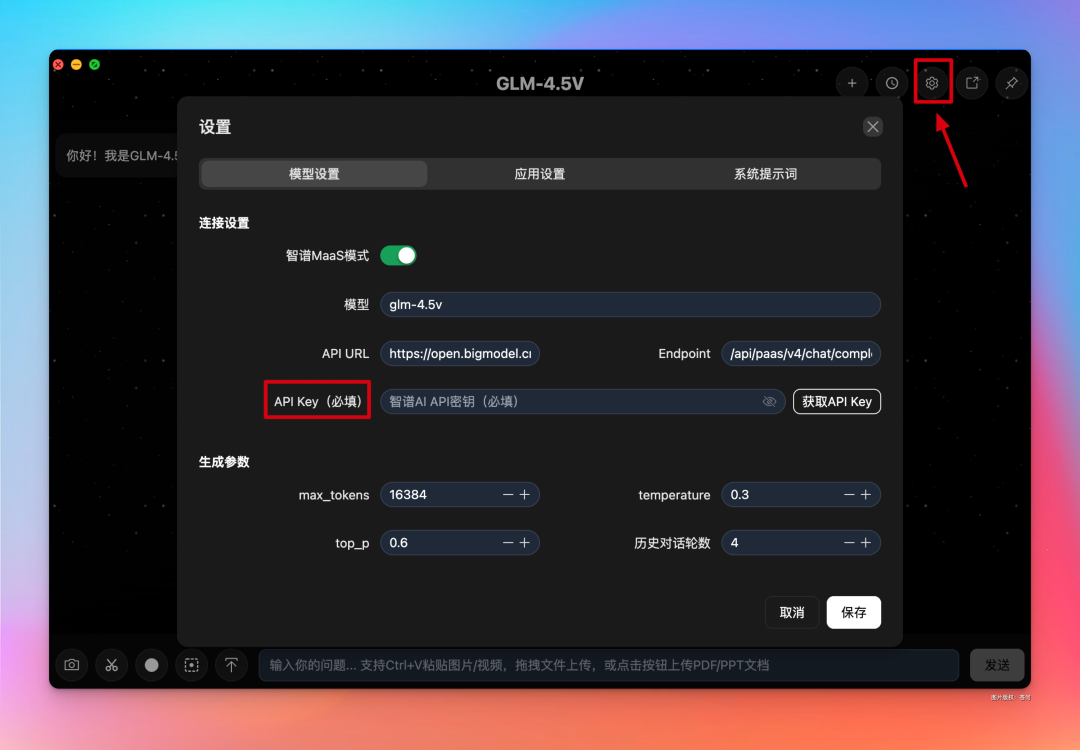Select the region capture icon

coord(191,665)
